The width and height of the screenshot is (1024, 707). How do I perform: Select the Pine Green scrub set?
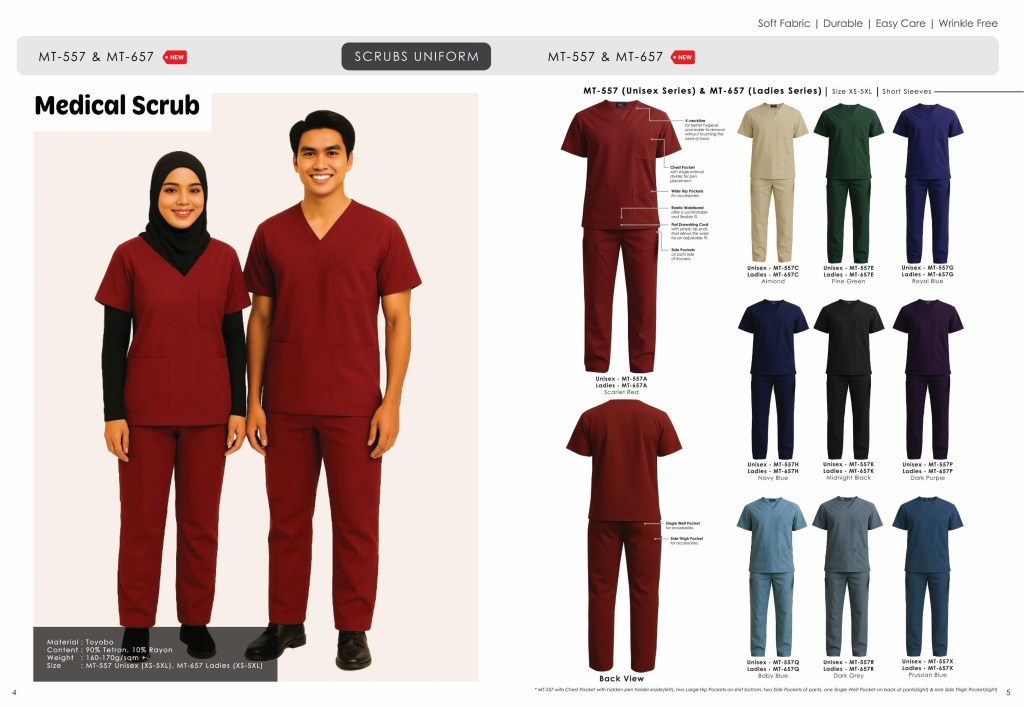coord(848,182)
